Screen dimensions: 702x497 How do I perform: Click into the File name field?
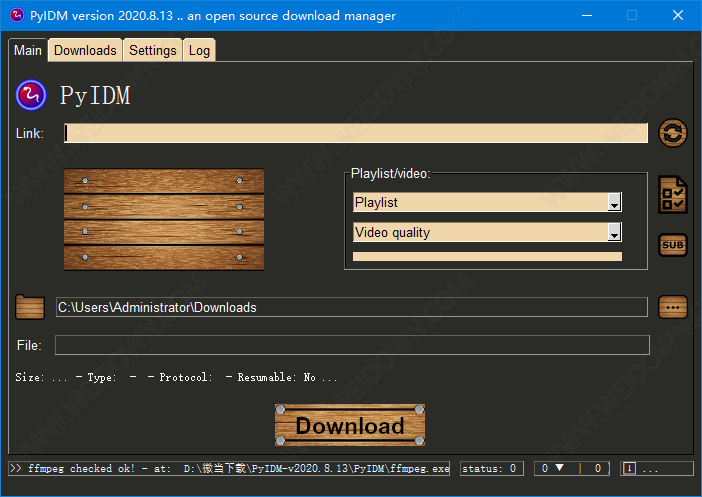pos(352,345)
